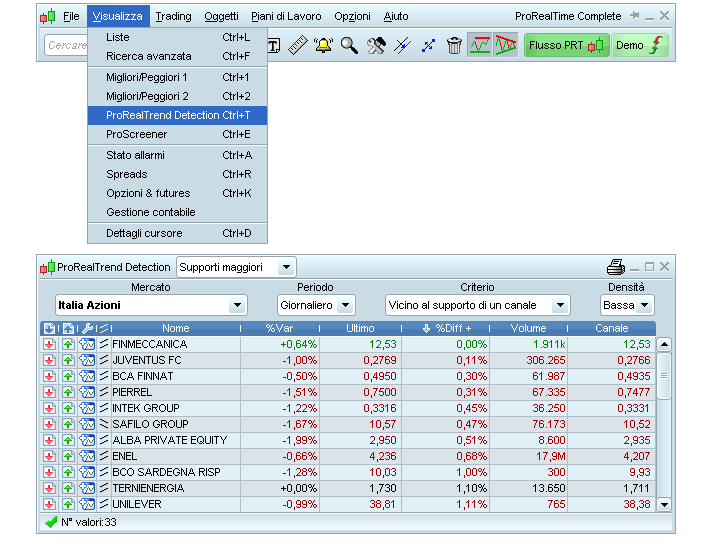Click green up arrow icon for ENEL
702x548 pixels.
(x=68, y=456)
